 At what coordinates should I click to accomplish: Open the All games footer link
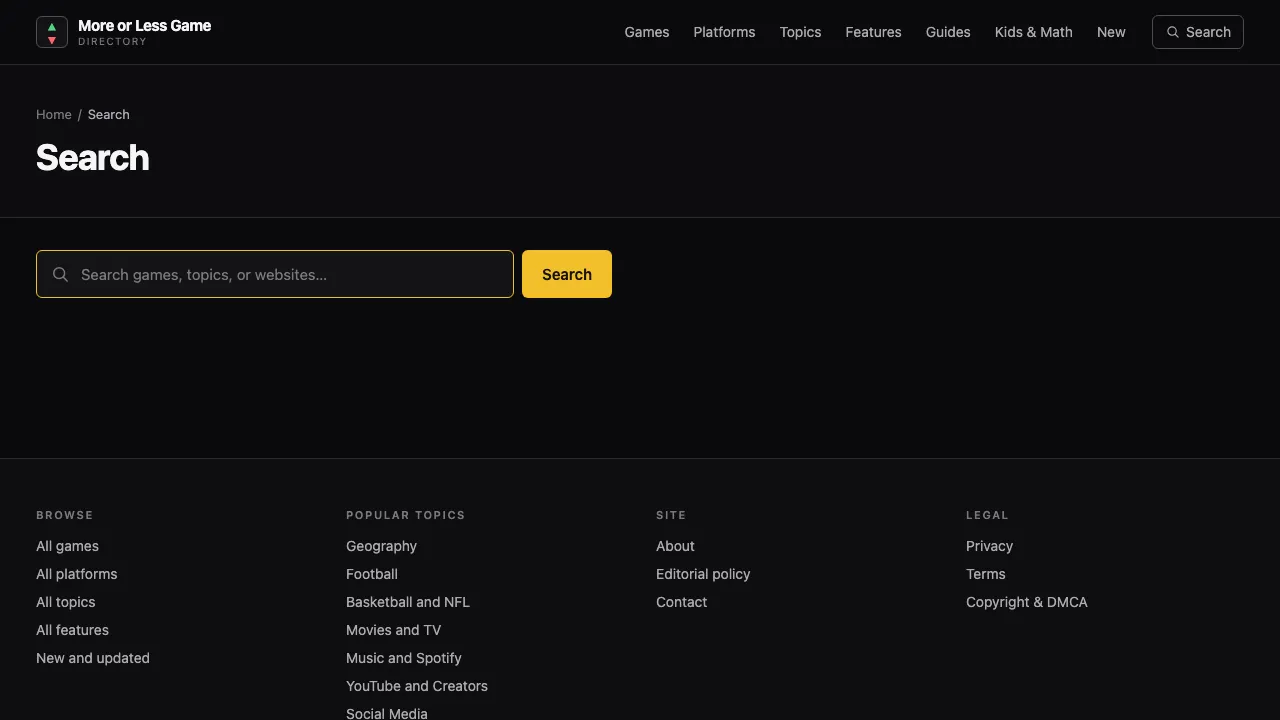[67, 546]
